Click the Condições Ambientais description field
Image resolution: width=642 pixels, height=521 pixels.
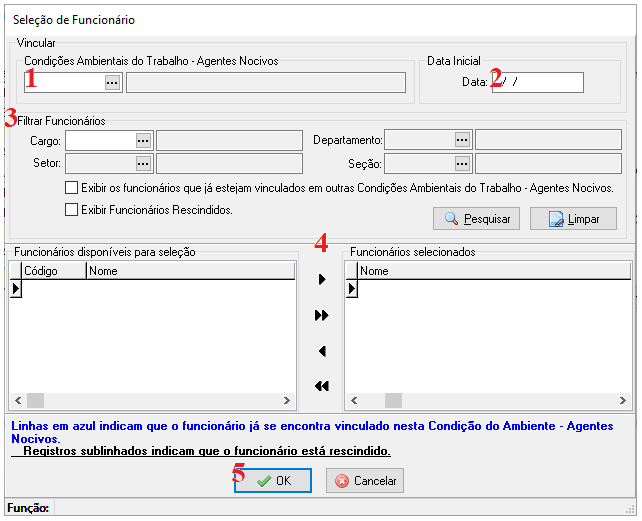coord(266,83)
